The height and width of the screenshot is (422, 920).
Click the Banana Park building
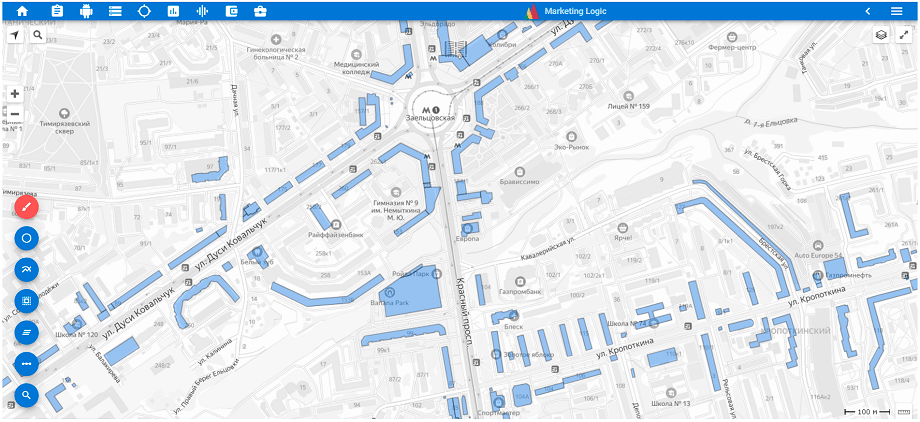[x=412, y=292]
